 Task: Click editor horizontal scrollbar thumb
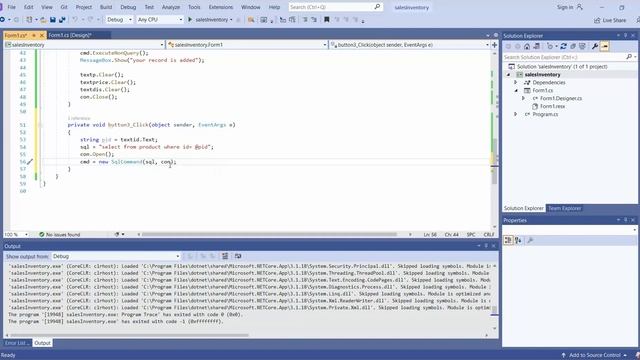click(269, 235)
